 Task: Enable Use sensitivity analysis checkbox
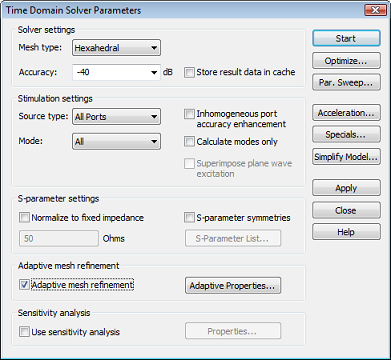pos(24,332)
